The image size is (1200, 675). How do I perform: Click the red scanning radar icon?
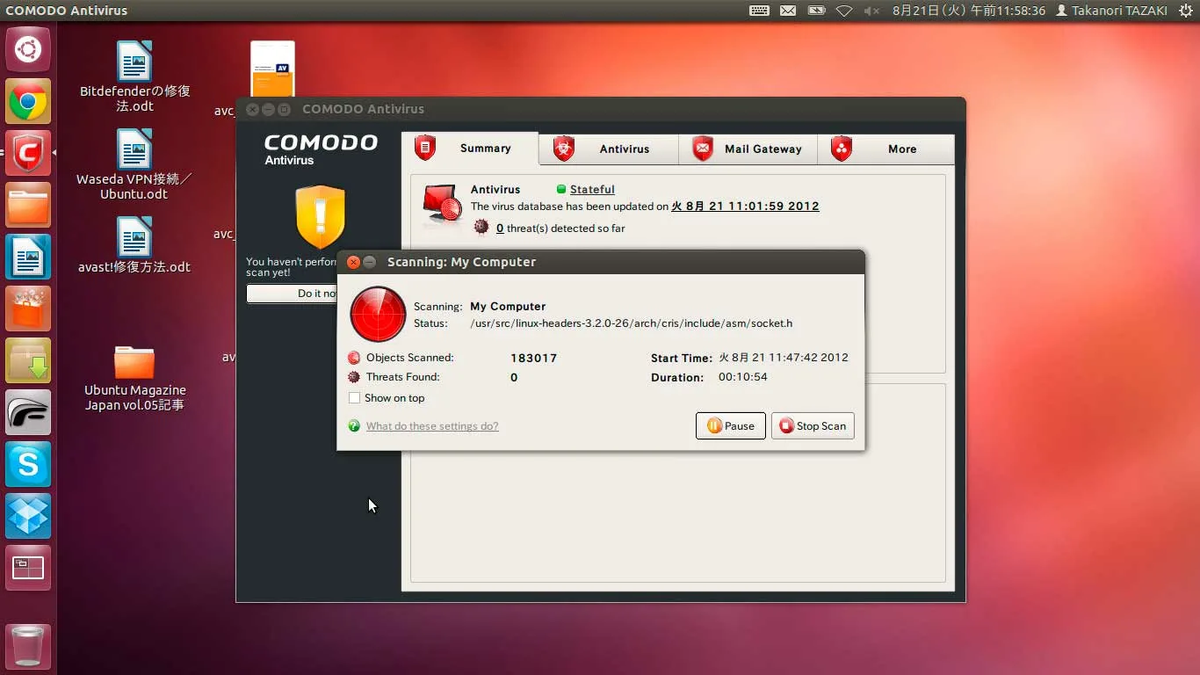(378, 314)
